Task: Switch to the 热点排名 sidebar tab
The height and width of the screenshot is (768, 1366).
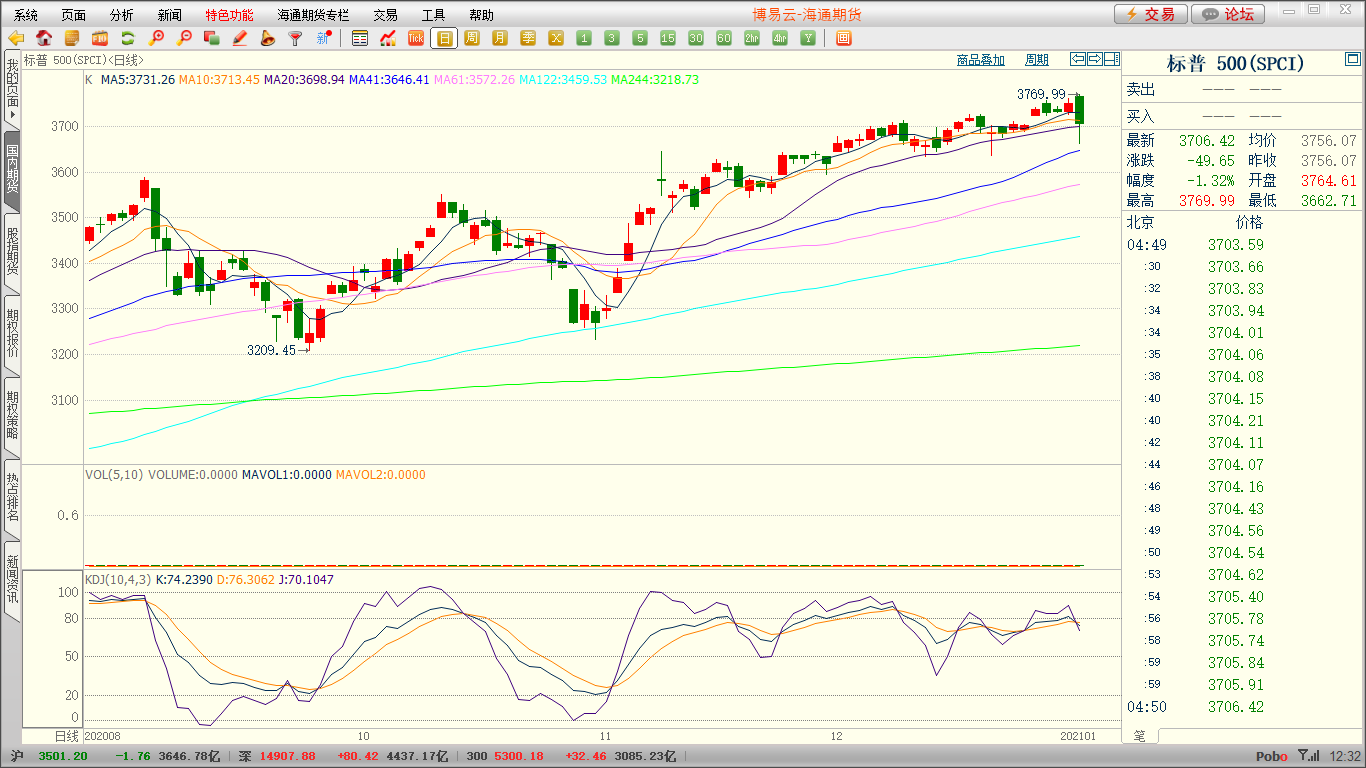Action: (12, 498)
